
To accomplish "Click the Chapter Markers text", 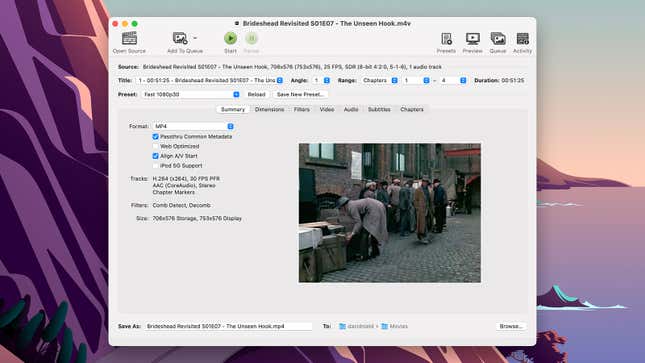I will coord(174,192).
